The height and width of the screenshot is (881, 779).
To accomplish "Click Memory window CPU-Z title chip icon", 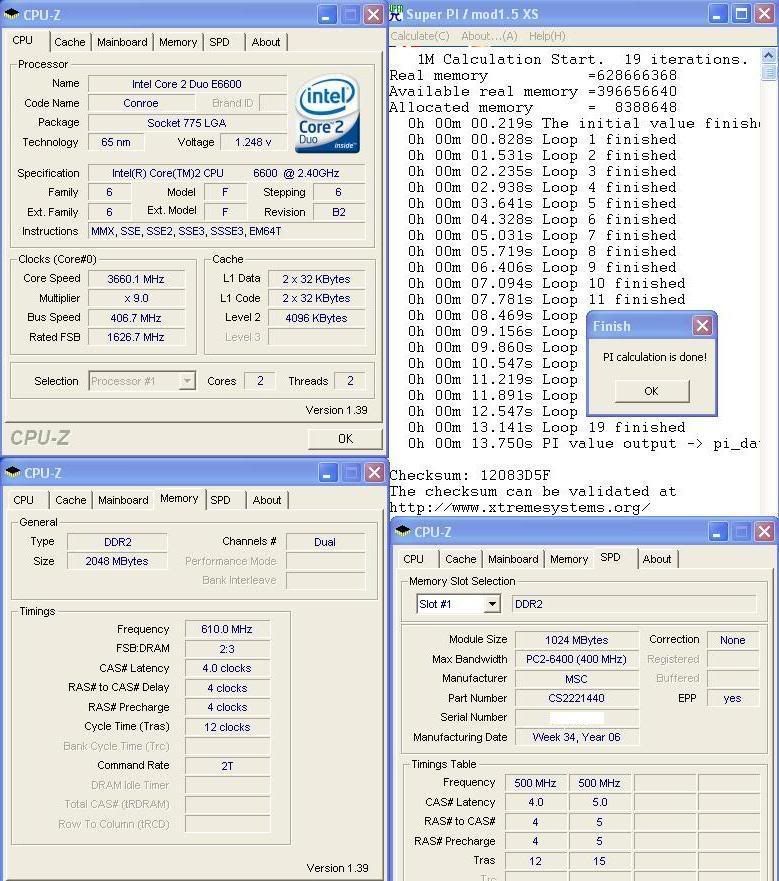I will pos(12,472).
